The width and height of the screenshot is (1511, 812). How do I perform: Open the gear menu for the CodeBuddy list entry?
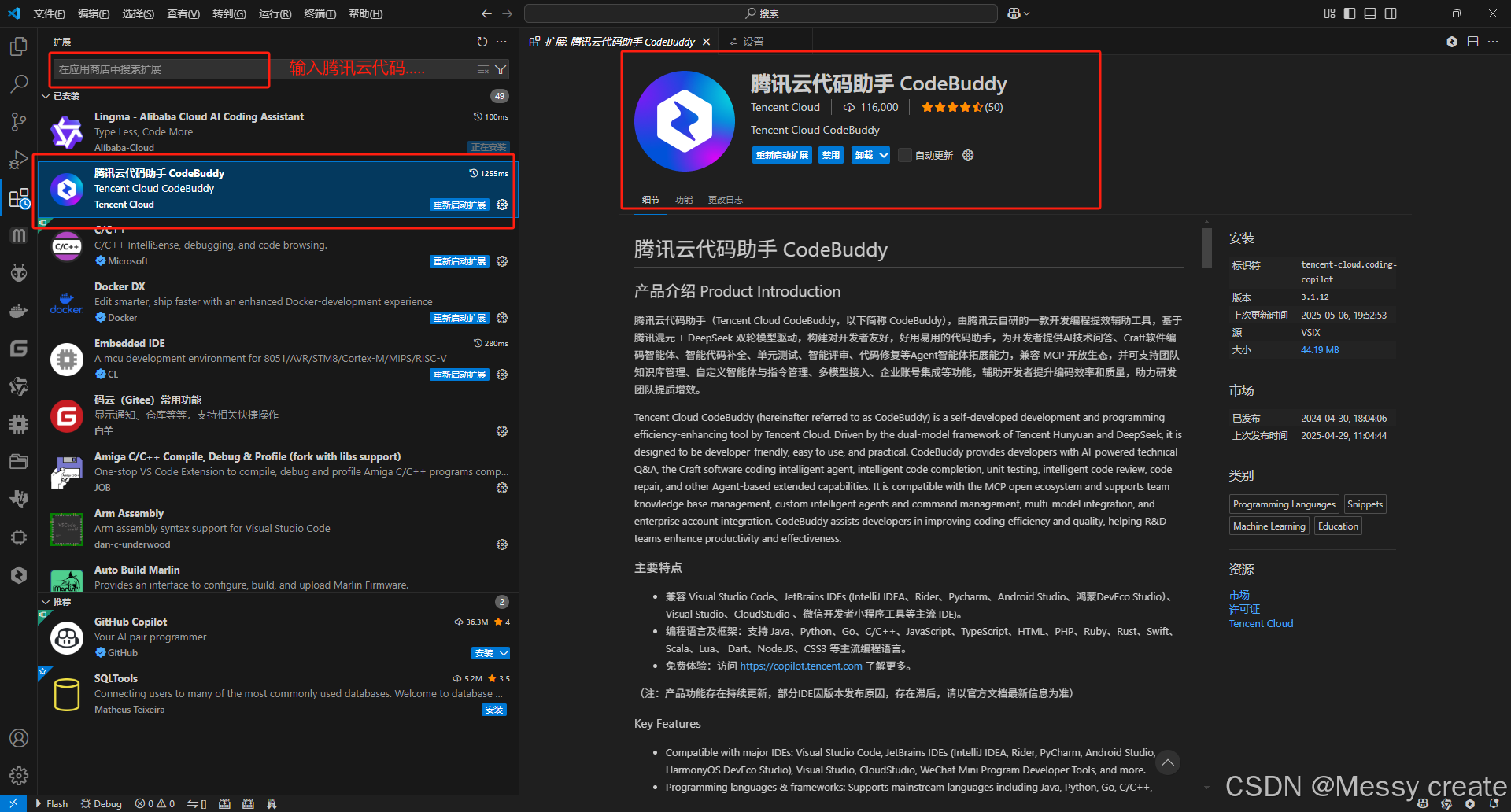coord(502,205)
